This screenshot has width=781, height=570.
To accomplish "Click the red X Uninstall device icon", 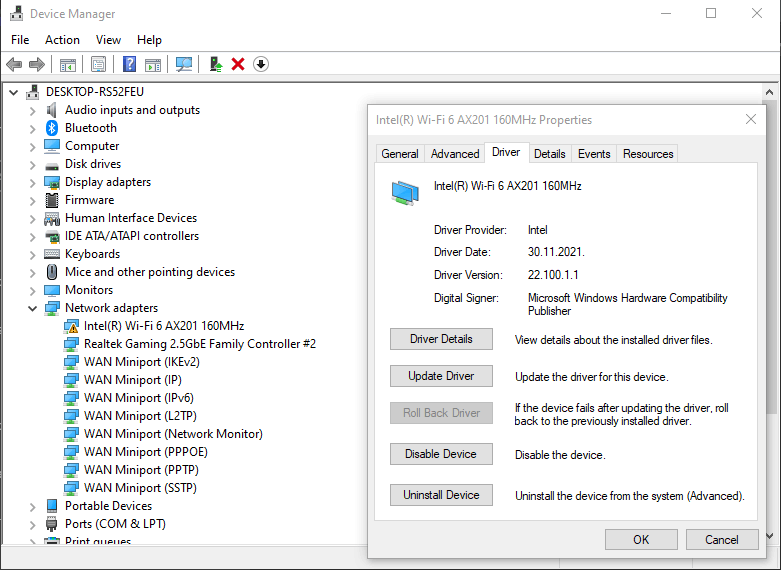I will tap(238, 64).
